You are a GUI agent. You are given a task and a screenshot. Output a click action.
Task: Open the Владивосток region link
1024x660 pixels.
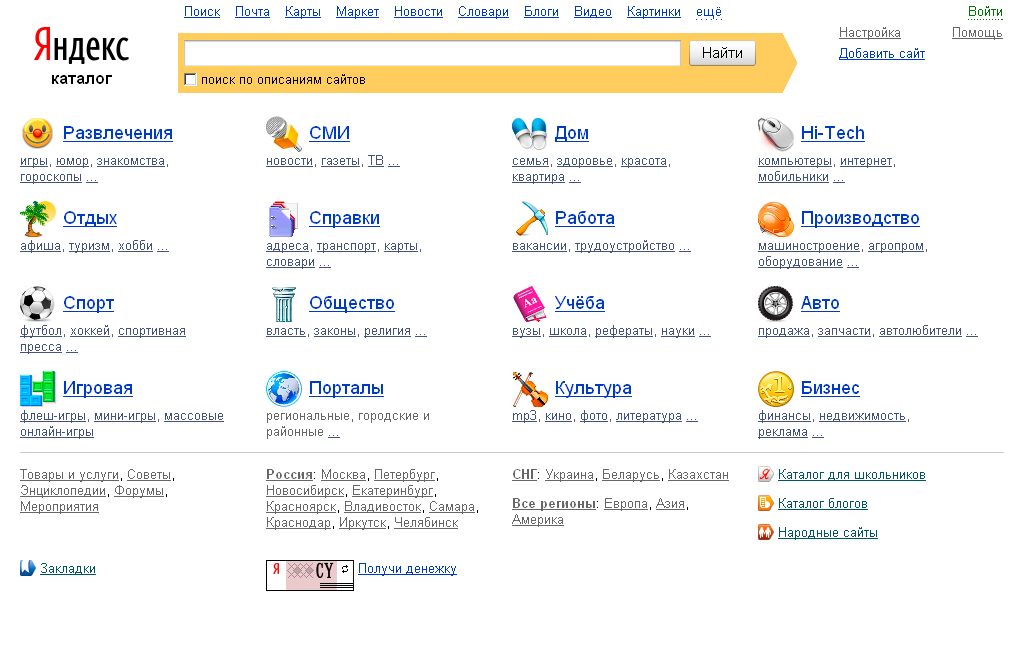383,507
